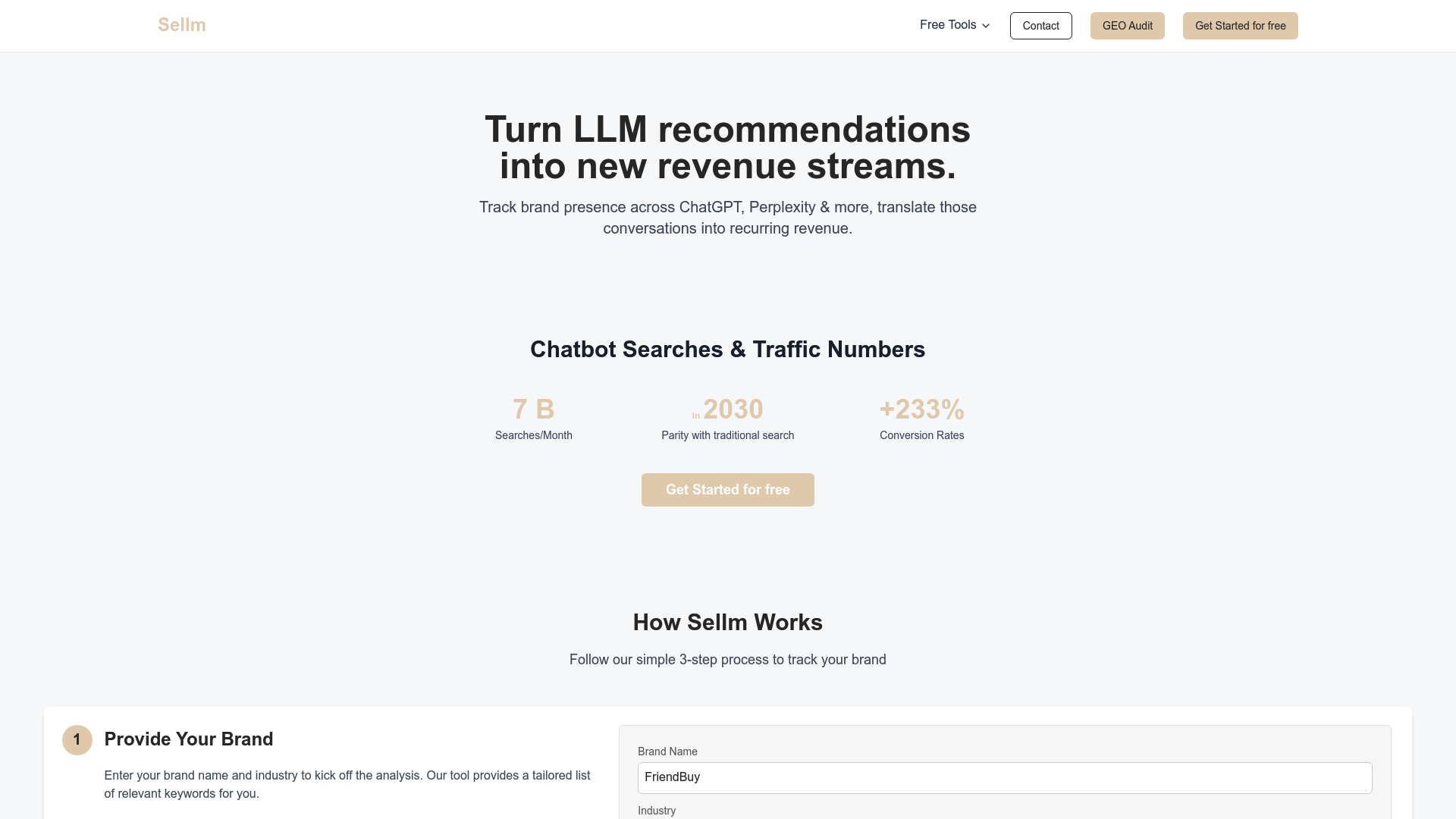Click the Chatbot Searches & Traffic Numbers heading
Image resolution: width=1456 pixels, height=819 pixels.
pyautogui.click(x=727, y=350)
